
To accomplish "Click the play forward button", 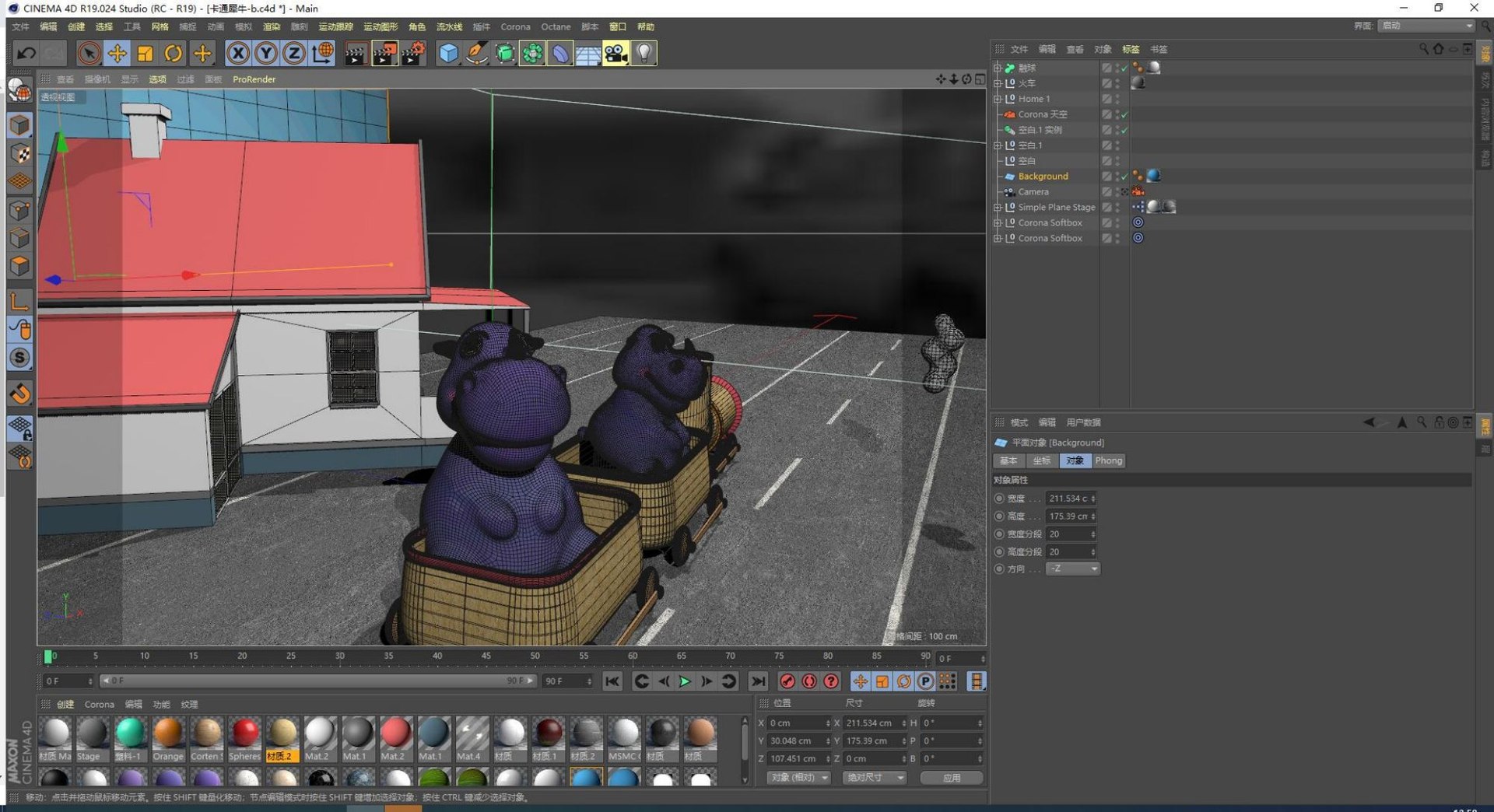I will (685, 681).
